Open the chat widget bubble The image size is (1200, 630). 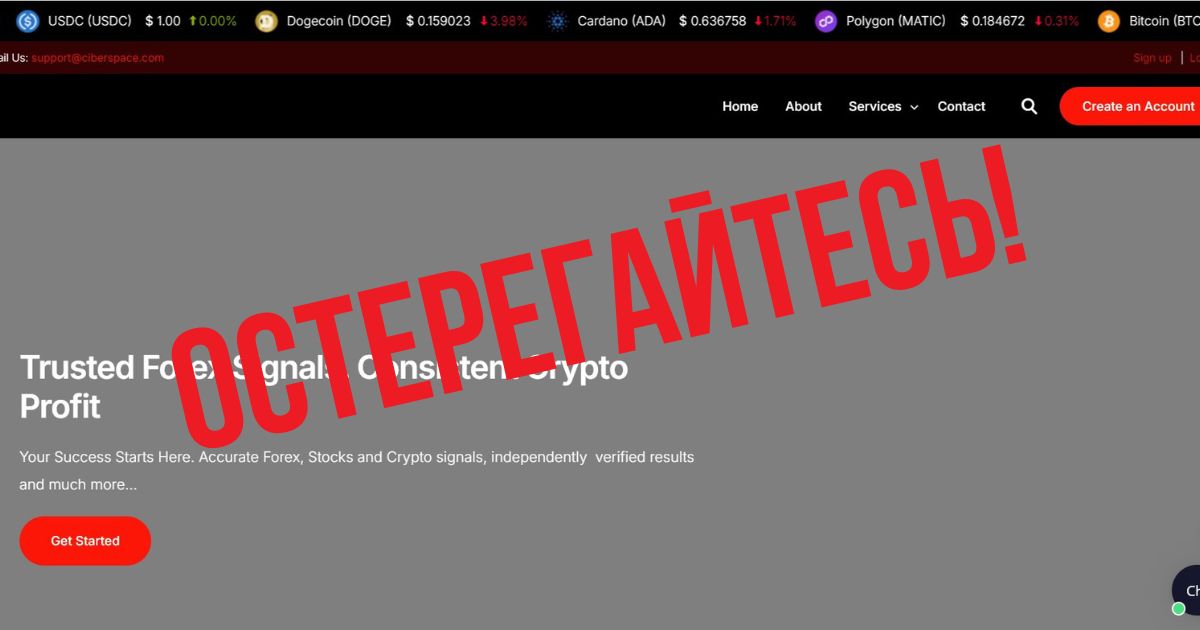click(x=1187, y=590)
